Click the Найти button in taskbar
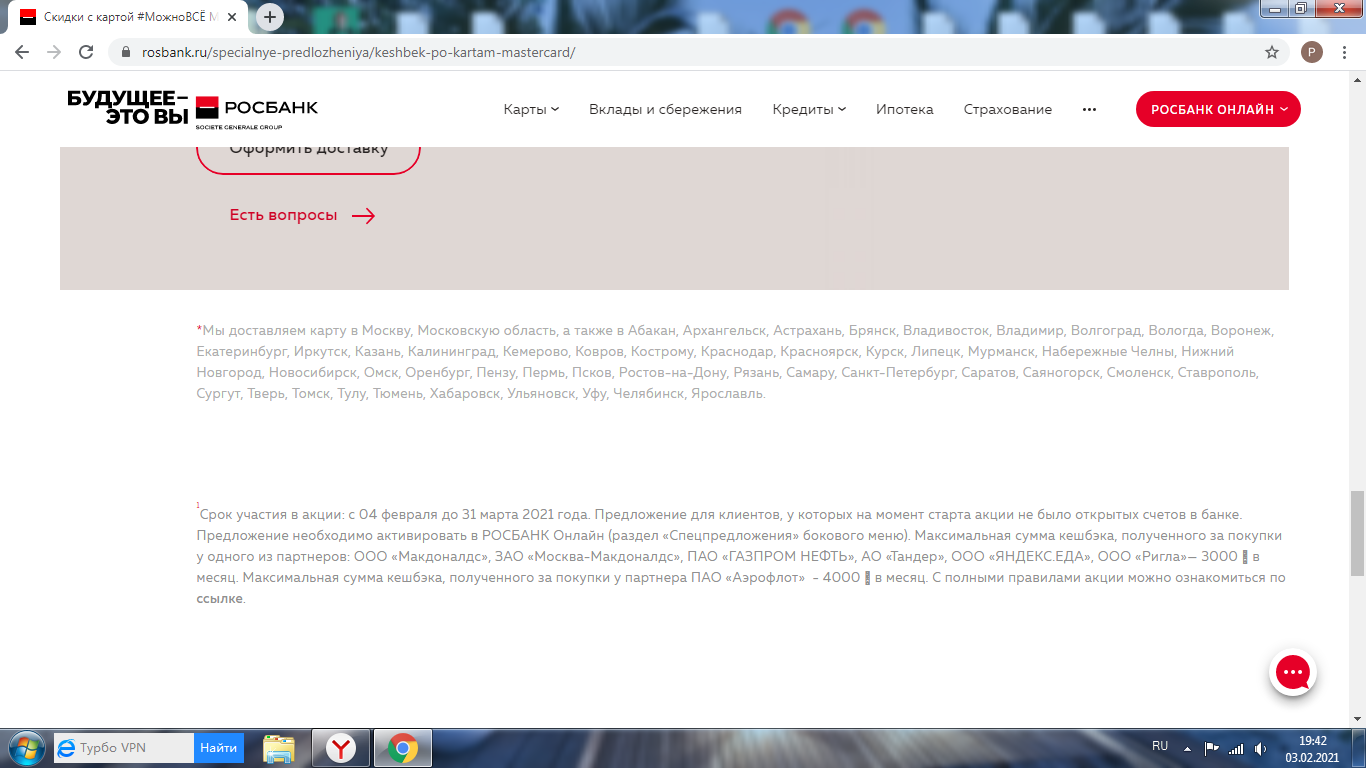Viewport: 1366px width, 768px height. tap(218, 747)
